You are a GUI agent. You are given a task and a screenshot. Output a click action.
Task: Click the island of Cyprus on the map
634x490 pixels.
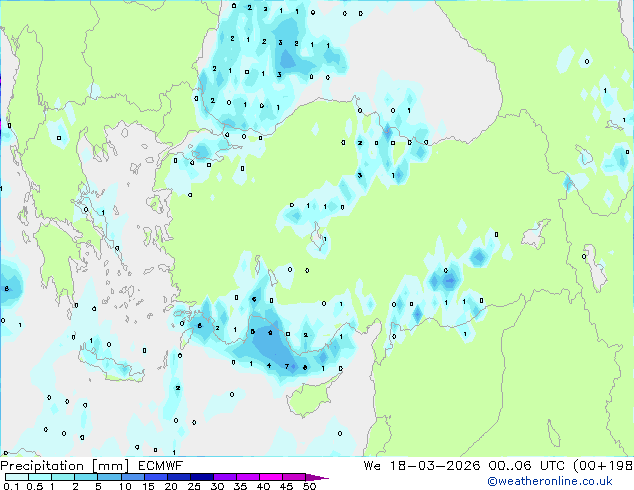(x=309, y=398)
